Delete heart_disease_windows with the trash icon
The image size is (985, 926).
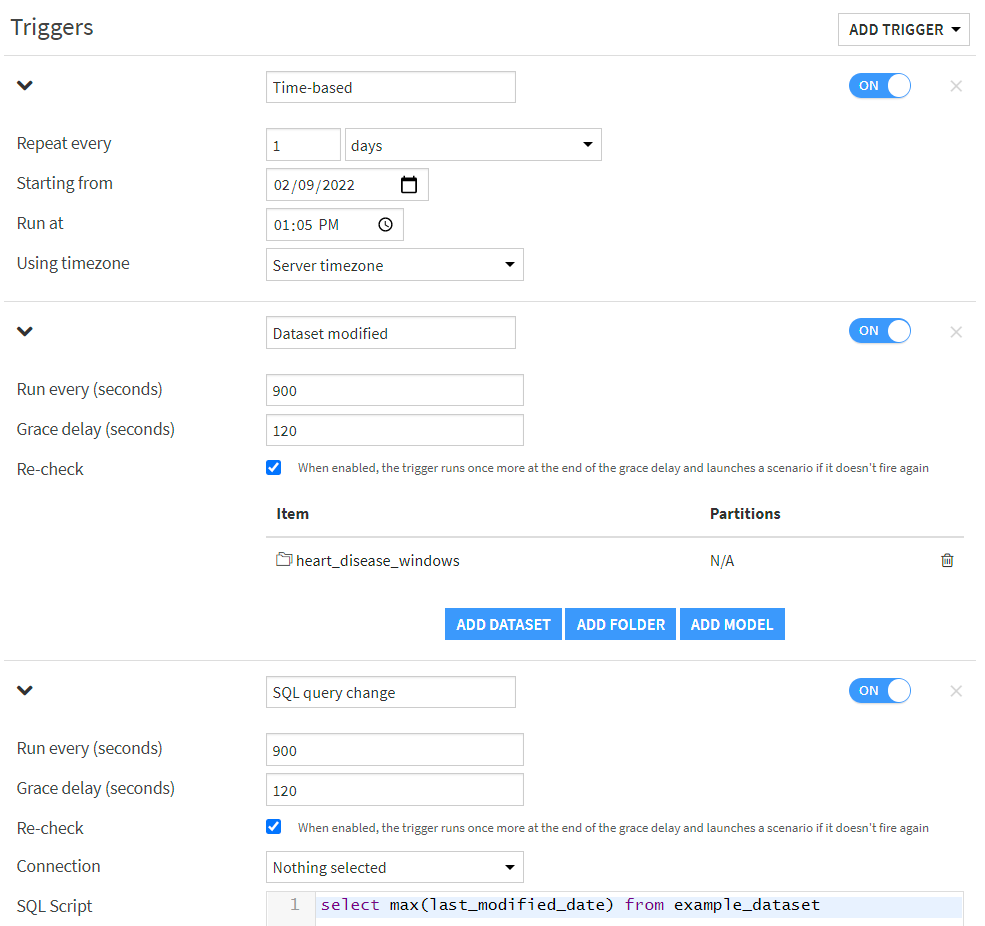[947, 560]
